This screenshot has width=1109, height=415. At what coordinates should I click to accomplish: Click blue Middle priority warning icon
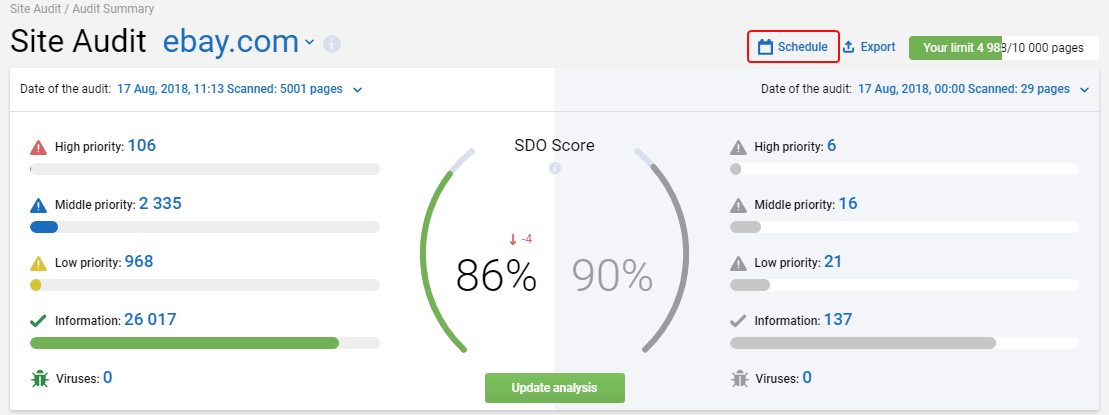click(x=38, y=205)
